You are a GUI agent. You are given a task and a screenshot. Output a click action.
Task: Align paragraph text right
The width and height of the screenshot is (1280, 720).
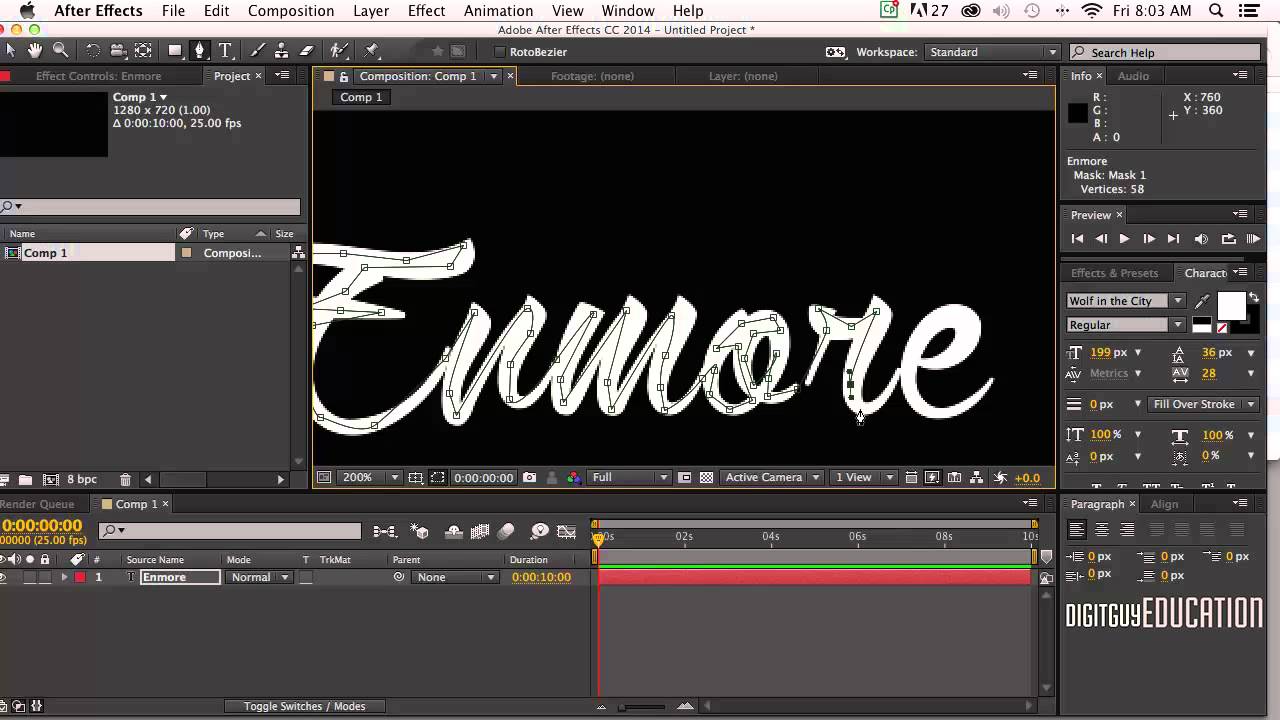[x=1127, y=530]
